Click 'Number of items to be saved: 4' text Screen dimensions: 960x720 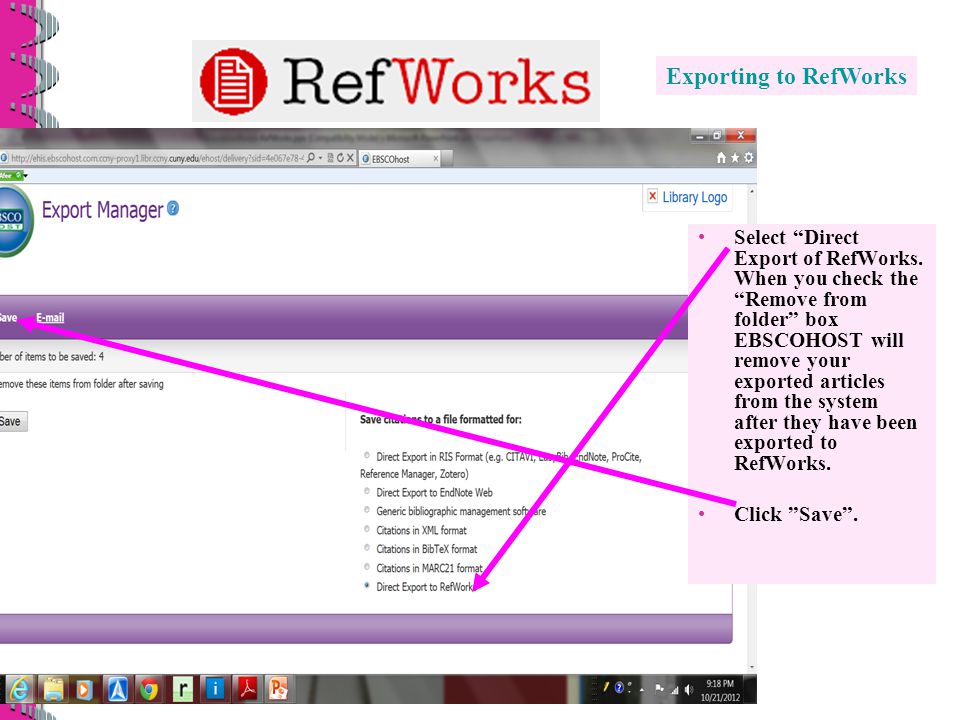tap(51, 356)
